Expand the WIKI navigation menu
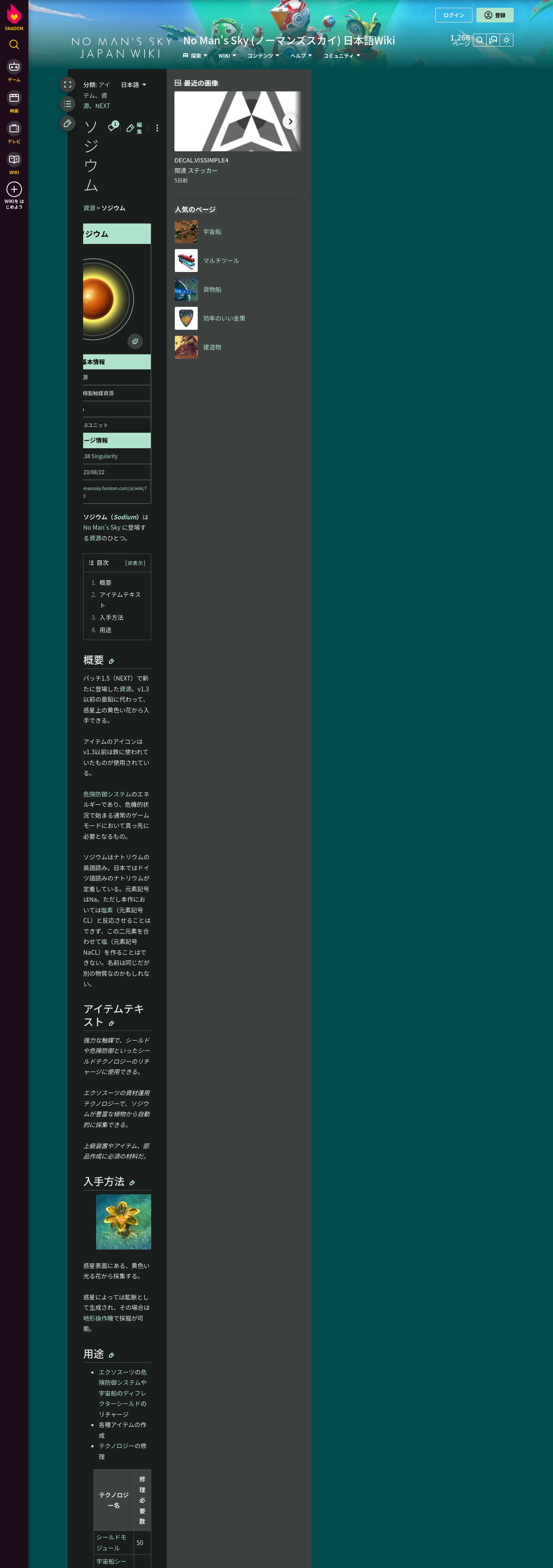The width and height of the screenshot is (553, 1568). pyautogui.click(x=227, y=56)
